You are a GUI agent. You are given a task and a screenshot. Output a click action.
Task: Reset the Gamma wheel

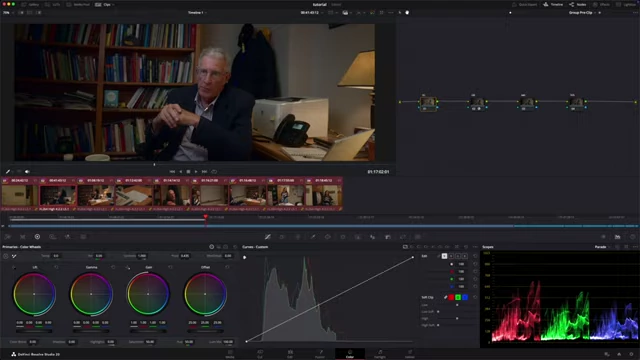(x=113, y=267)
